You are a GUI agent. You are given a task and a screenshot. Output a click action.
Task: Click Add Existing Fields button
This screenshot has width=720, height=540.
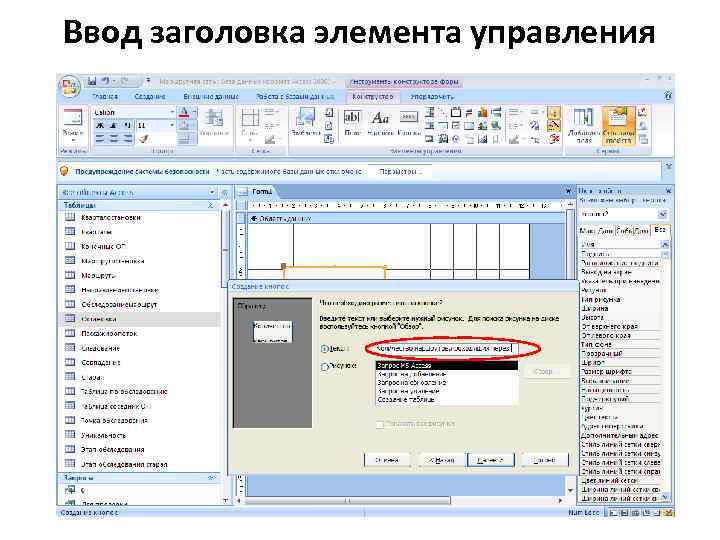(x=583, y=126)
